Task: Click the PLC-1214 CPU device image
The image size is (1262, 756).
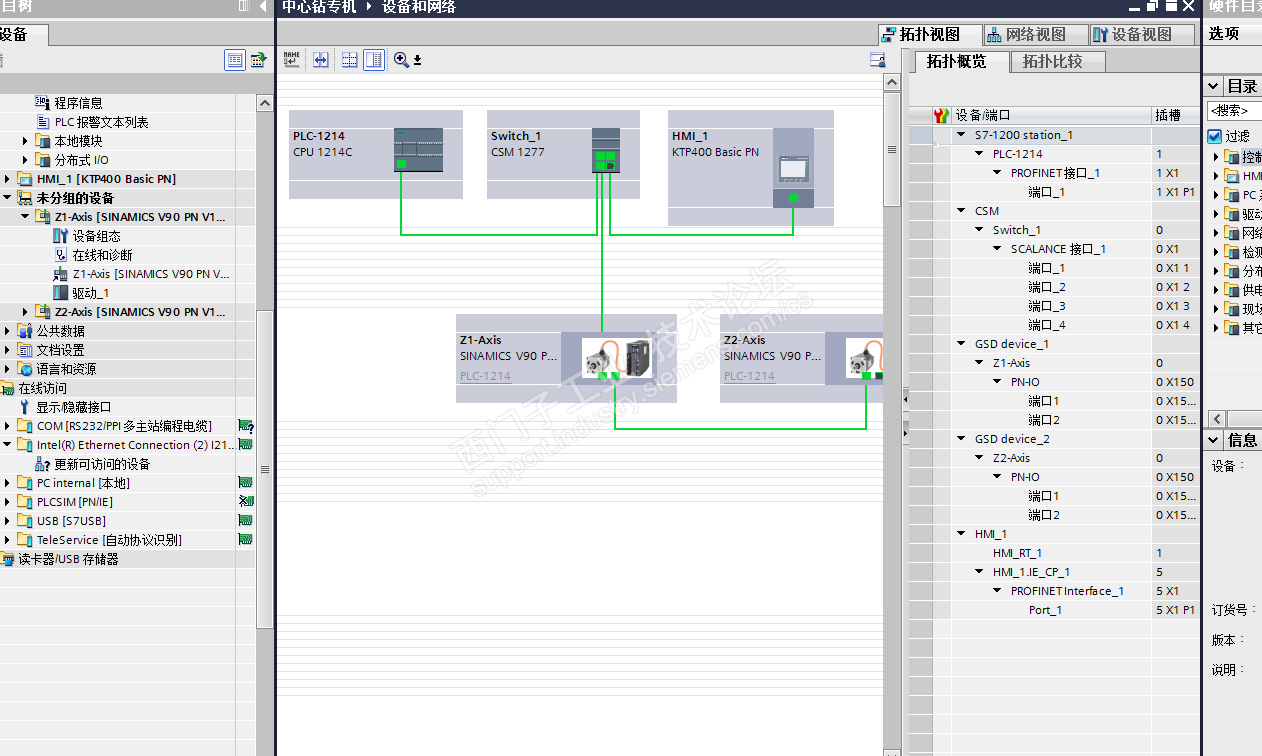Action: click(x=418, y=150)
